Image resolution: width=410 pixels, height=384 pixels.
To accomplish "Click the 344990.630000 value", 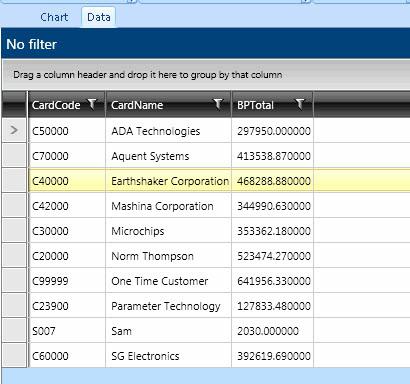I will coord(274,206).
